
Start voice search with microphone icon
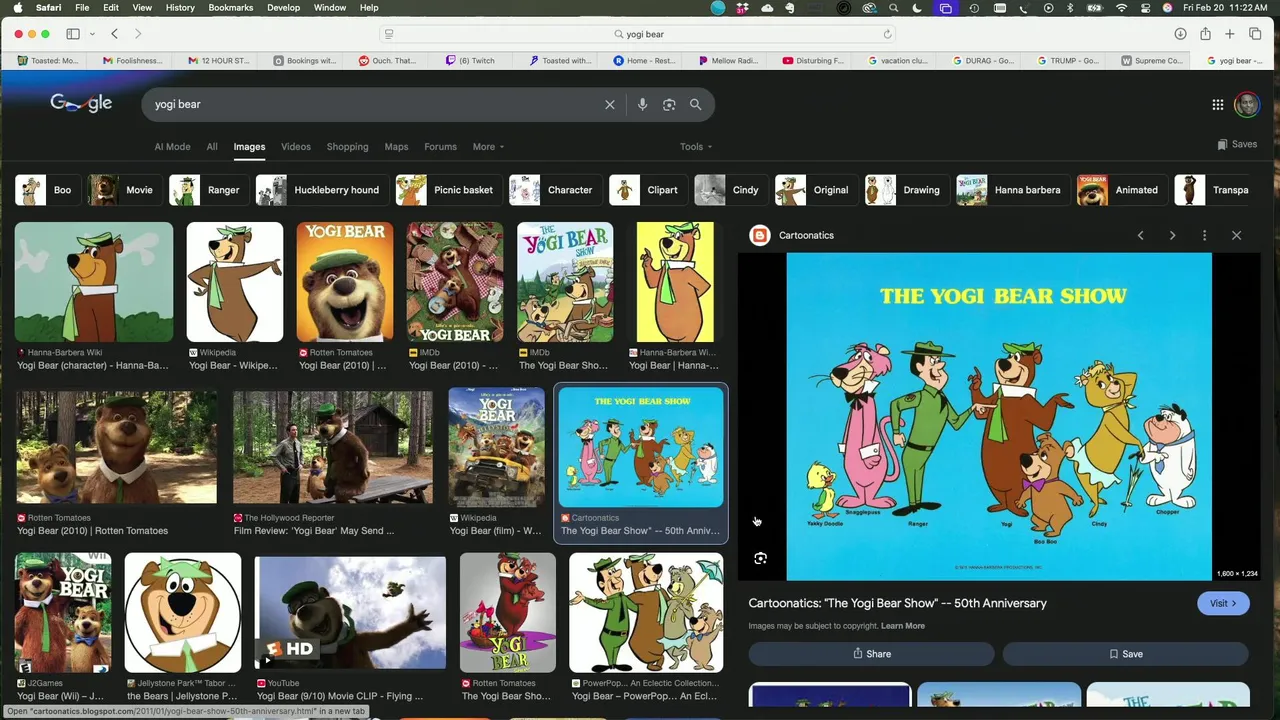642,104
